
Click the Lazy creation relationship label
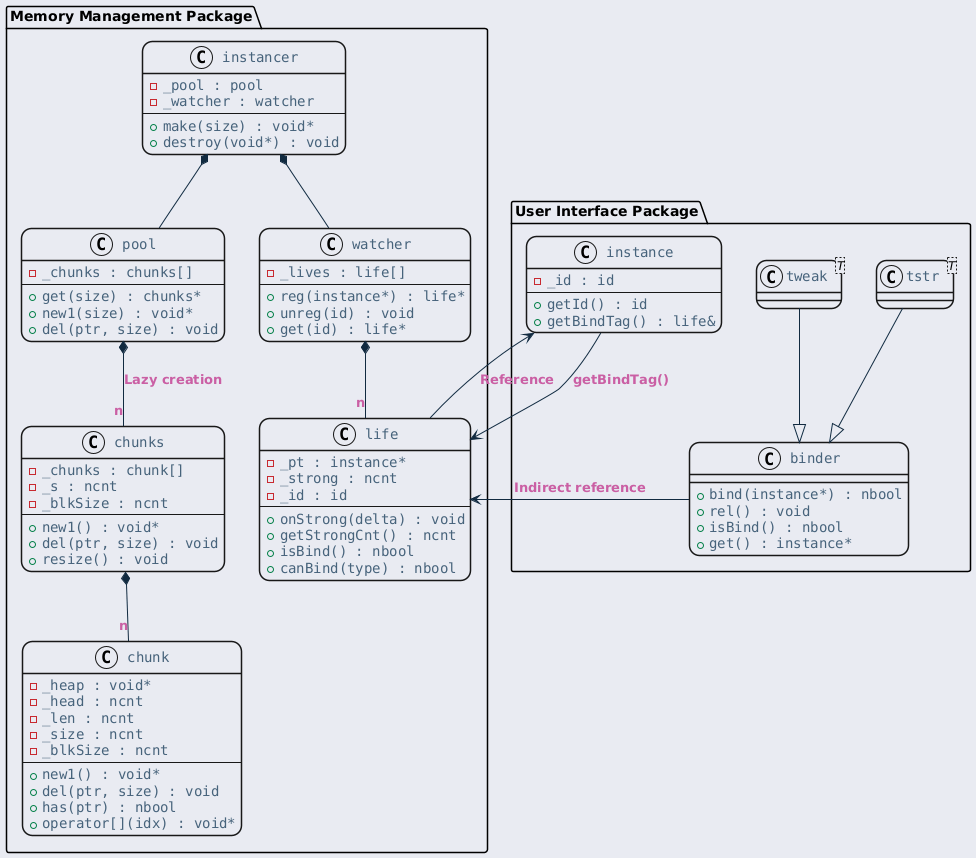[x=173, y=379]
